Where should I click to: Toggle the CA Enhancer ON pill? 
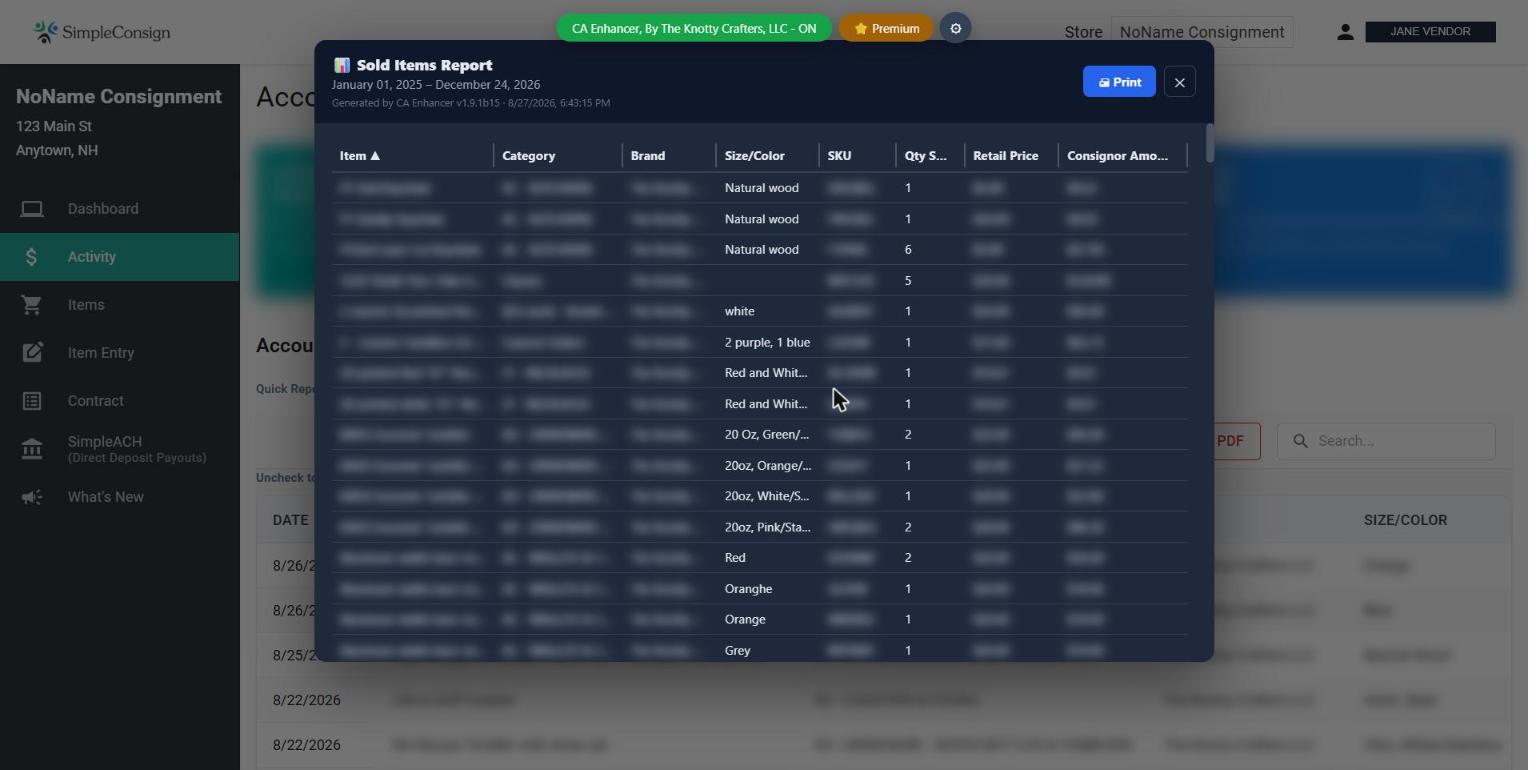(694, 29)
